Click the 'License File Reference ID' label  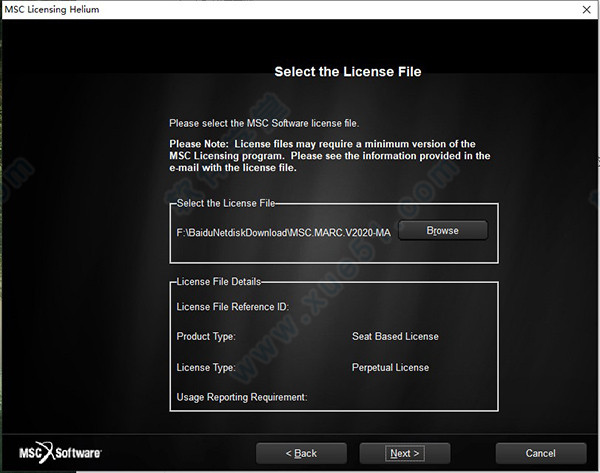tap(232, 307)
